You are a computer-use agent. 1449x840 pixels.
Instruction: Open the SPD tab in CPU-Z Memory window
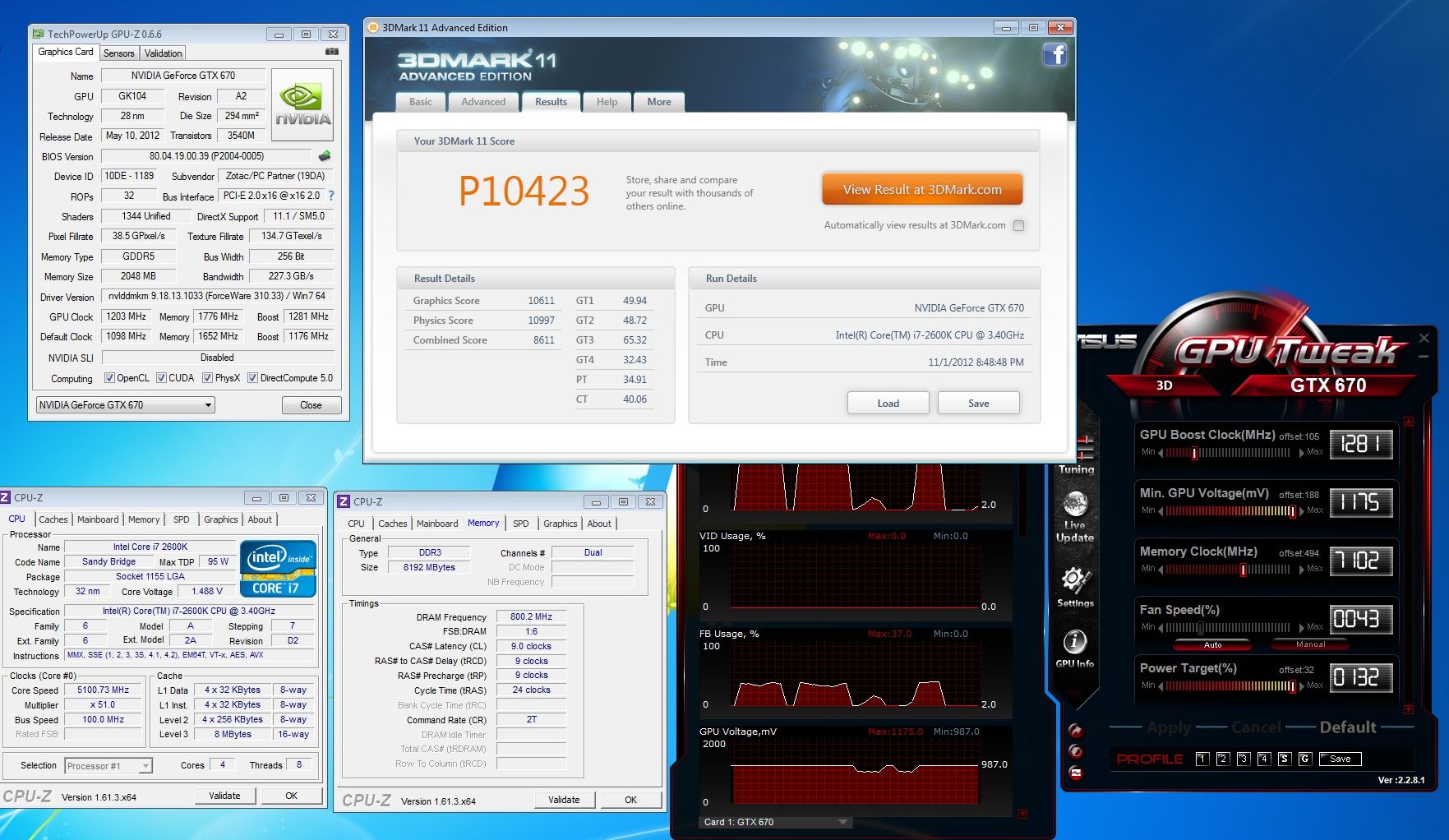coord(521,524)
